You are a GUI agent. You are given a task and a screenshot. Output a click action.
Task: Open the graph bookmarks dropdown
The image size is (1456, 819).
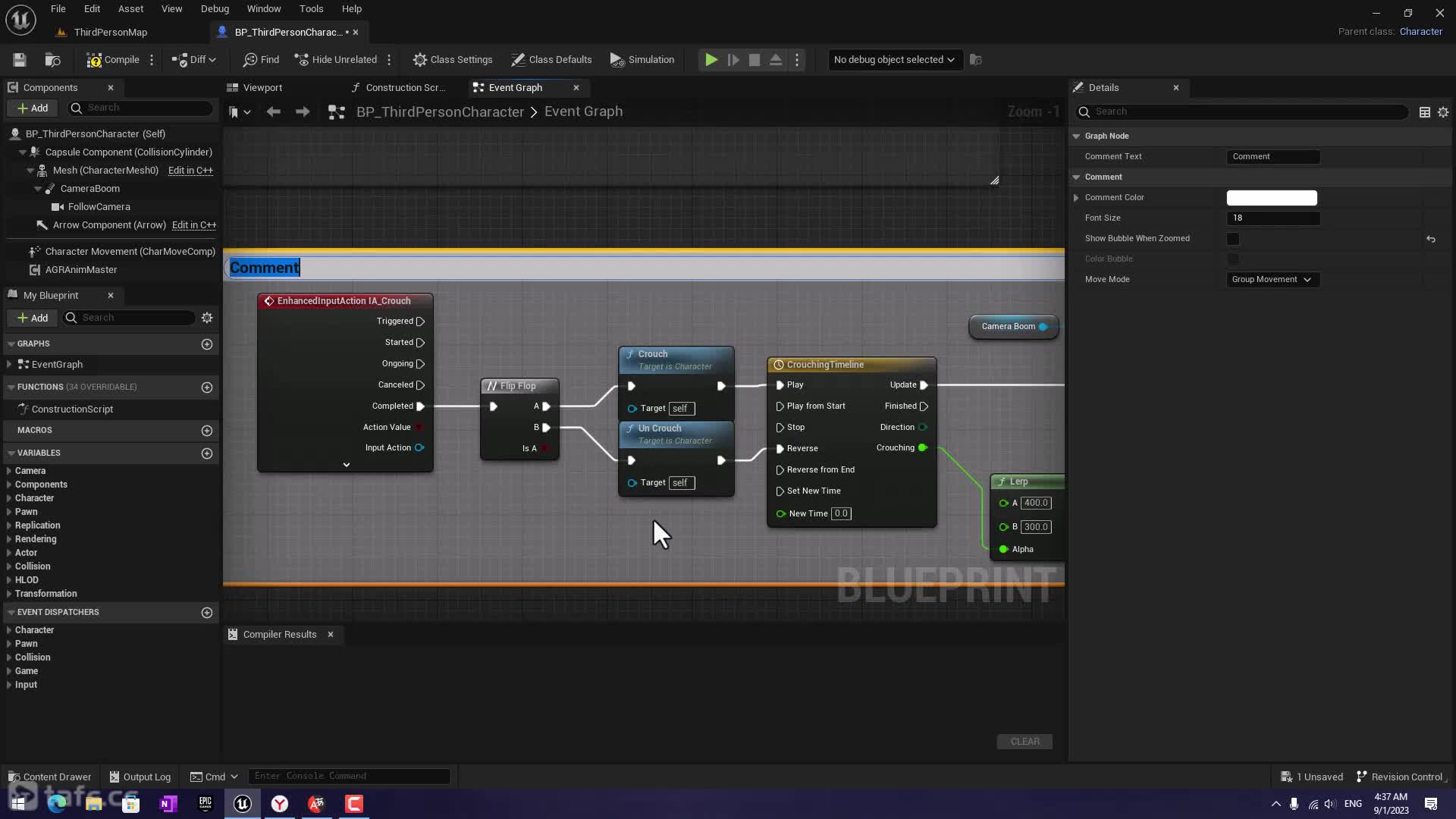(240, 112)
